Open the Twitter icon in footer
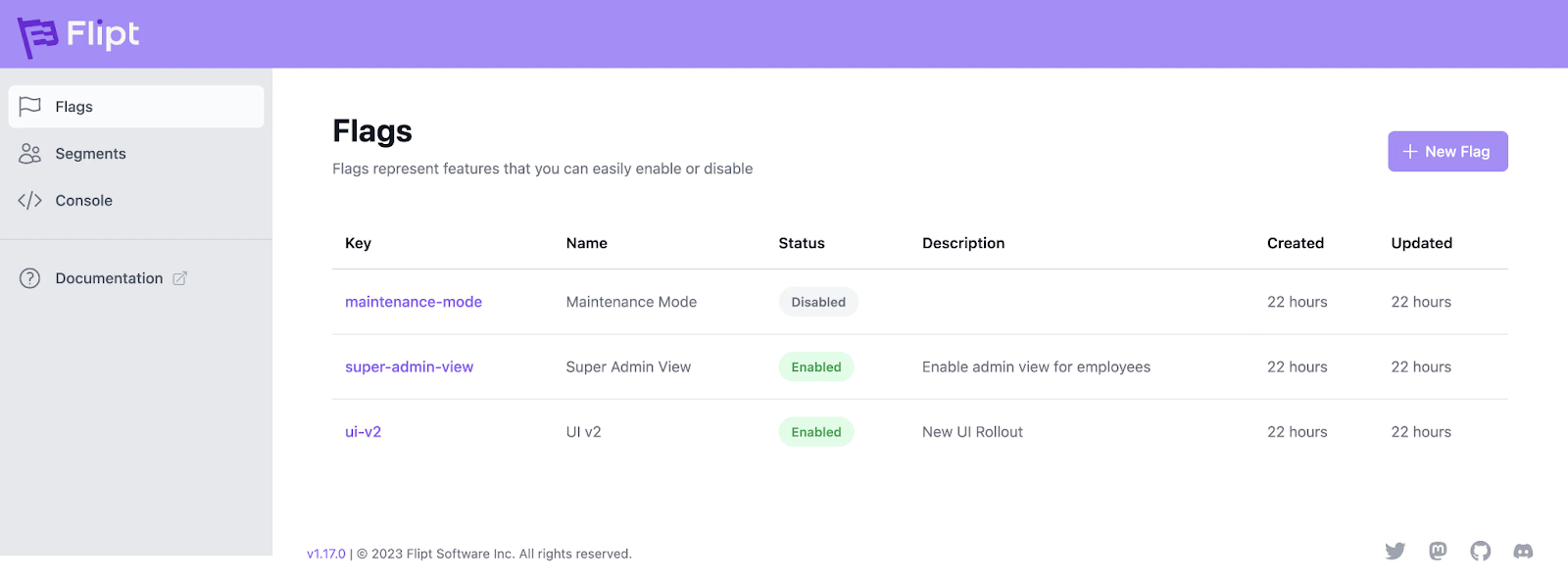The width and height of the screenshot is (1568, 583). [x=1395, y=551]
